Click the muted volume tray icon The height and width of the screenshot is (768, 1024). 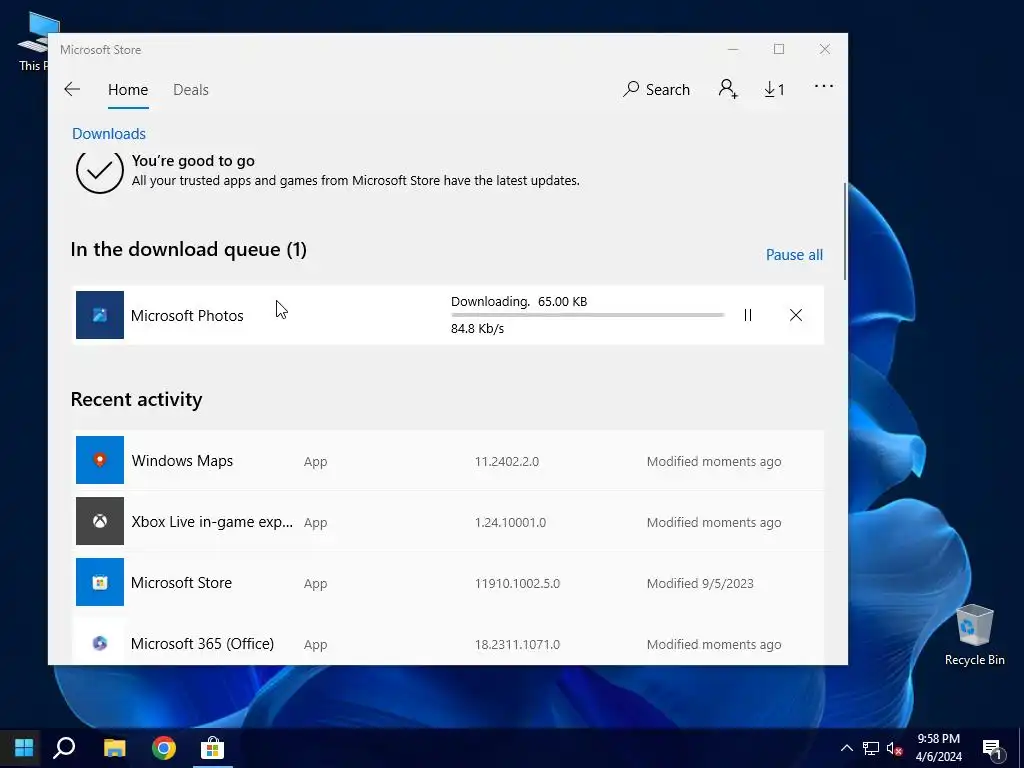click(x=894, y=748)
